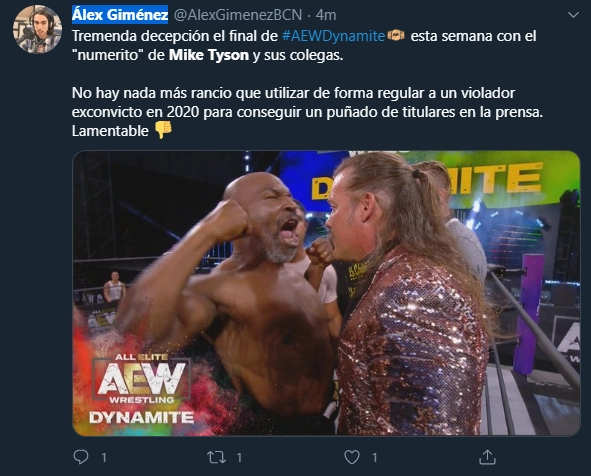
Task: Click the reply count number
Action: (x=104, y=458)
